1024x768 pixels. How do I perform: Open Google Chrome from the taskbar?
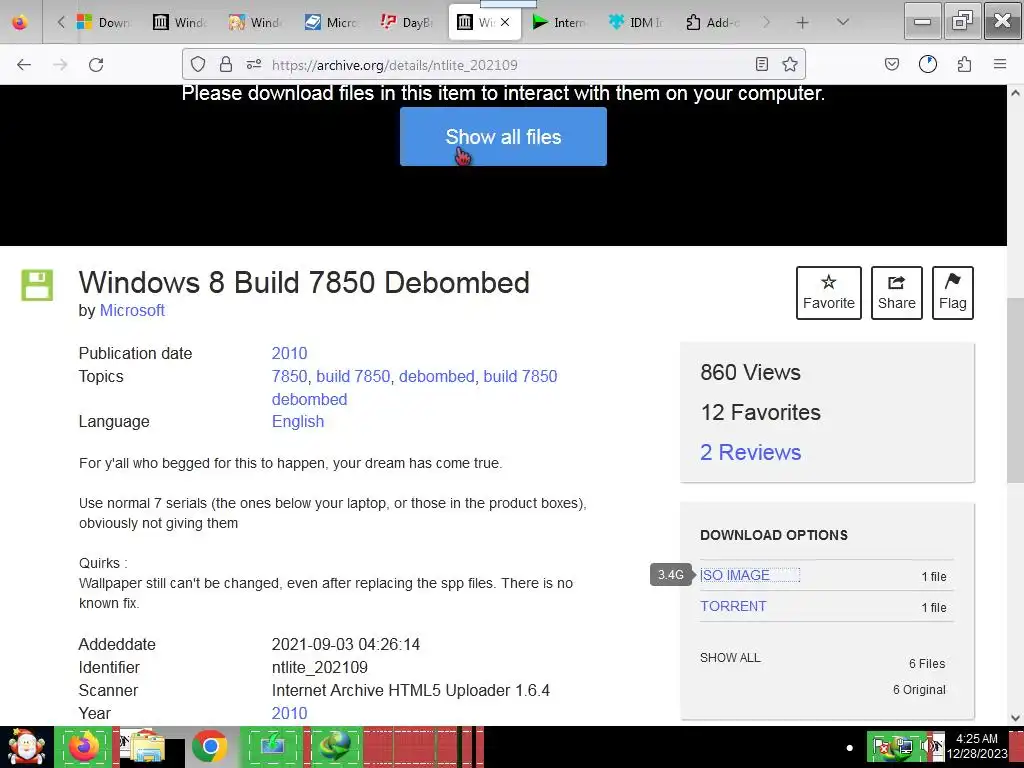(x=210, y=747)
